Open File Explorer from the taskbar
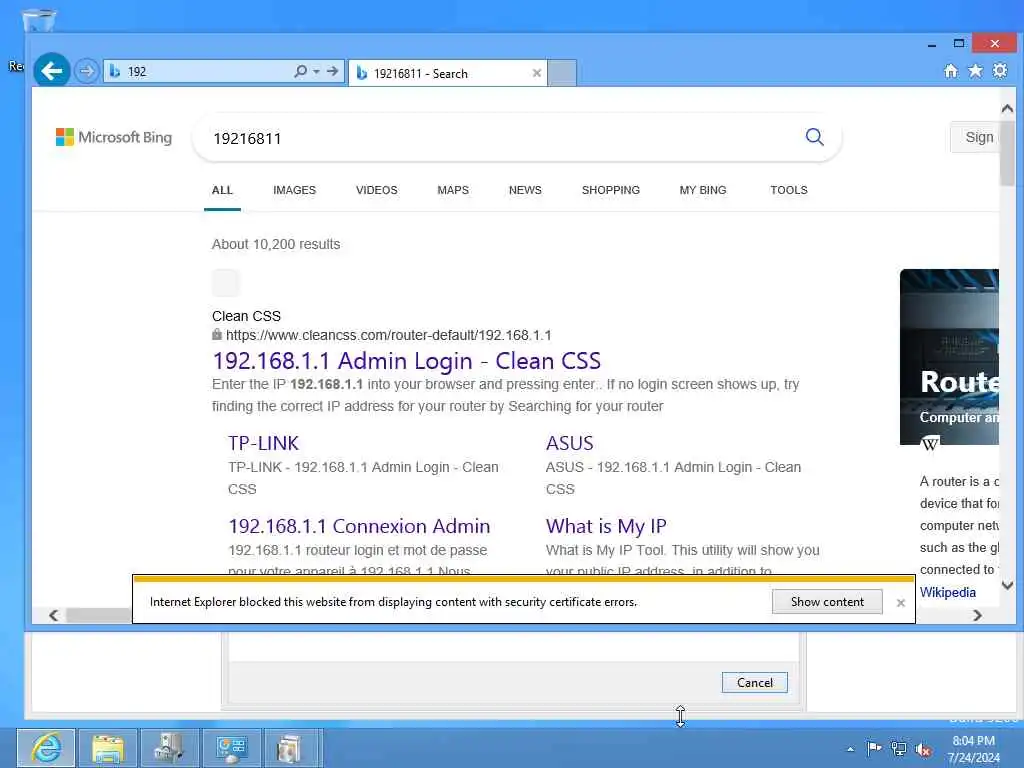This screenshot has height=768, width=1024. pos(108,748)
